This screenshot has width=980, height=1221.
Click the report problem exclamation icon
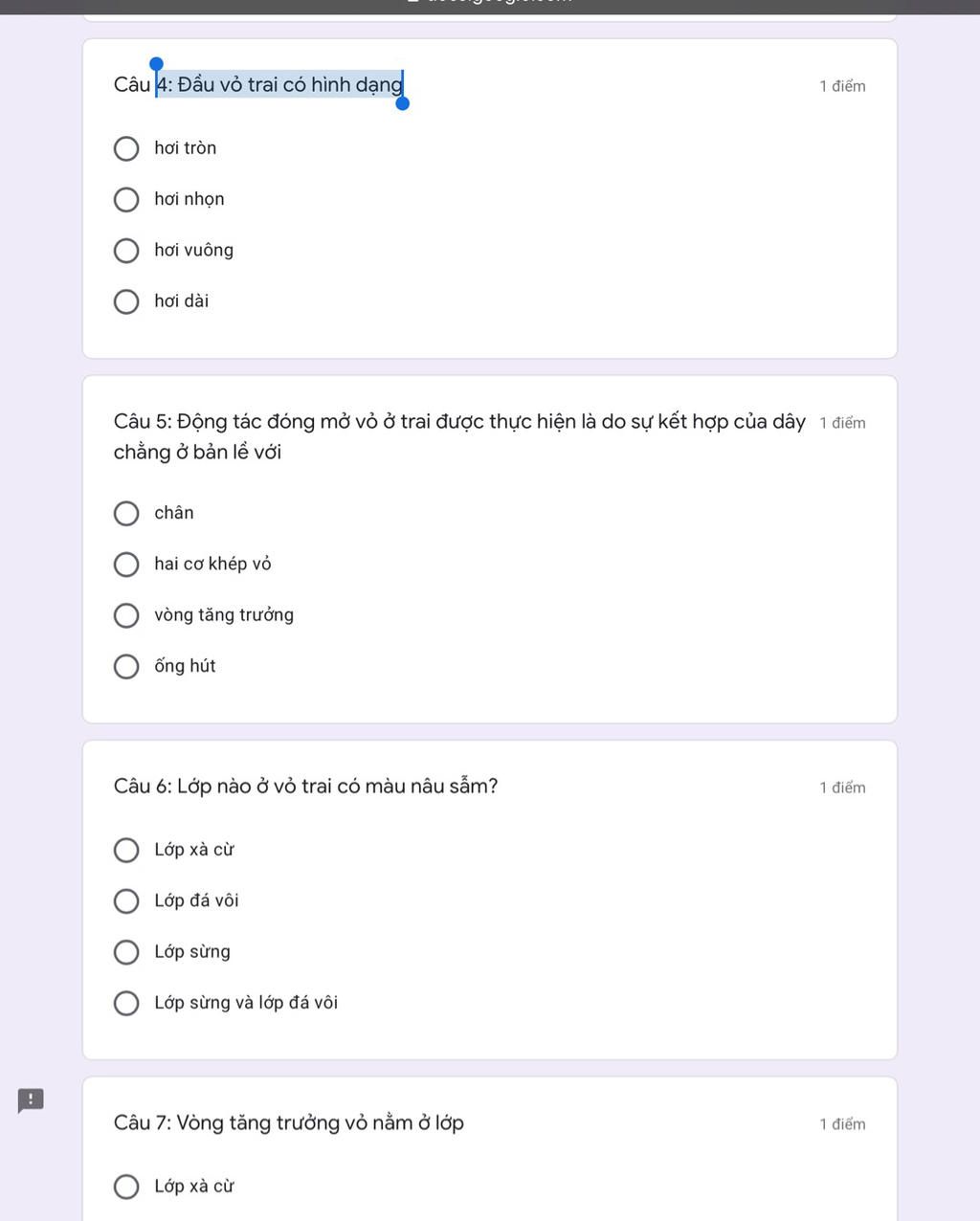pyautogui.click(x=31, y=1100)
